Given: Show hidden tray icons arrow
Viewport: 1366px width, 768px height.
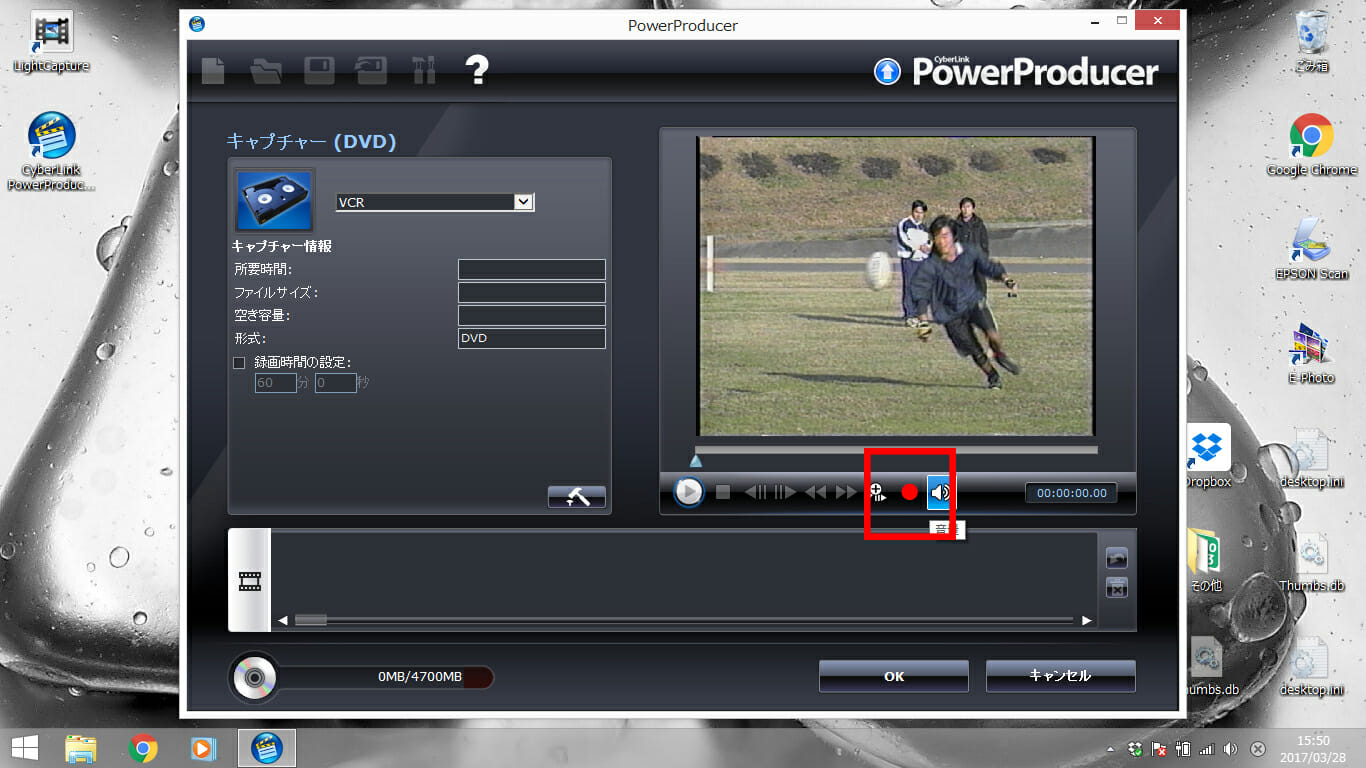Looking at the screenshot, I should coord(1111,749).
